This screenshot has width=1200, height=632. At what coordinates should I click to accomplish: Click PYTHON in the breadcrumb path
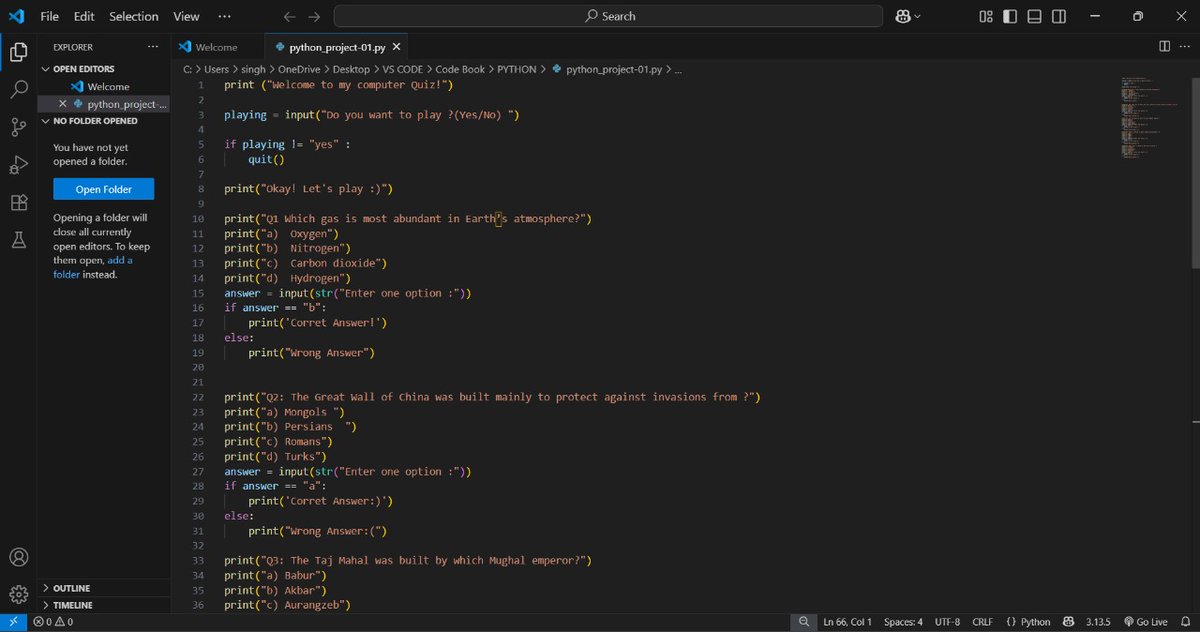coord(517,70)
